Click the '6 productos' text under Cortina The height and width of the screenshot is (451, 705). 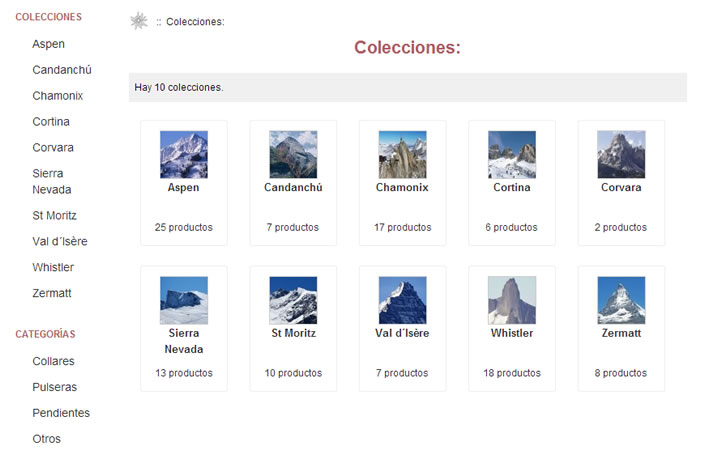click(x=512, y=228)
